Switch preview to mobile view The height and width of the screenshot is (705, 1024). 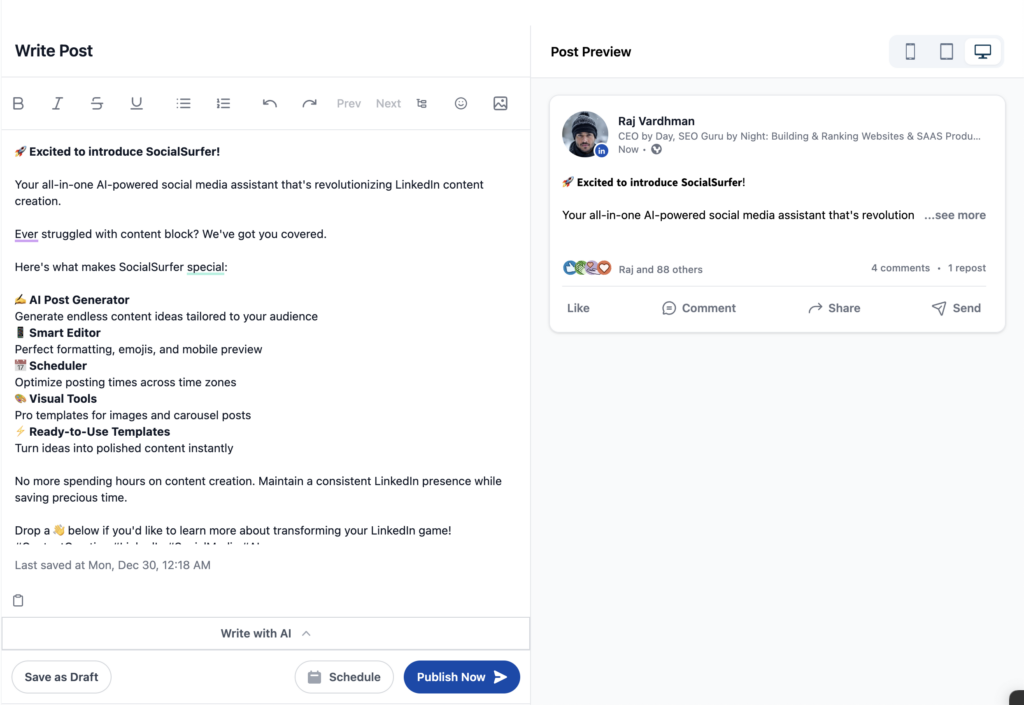[910, 51]
